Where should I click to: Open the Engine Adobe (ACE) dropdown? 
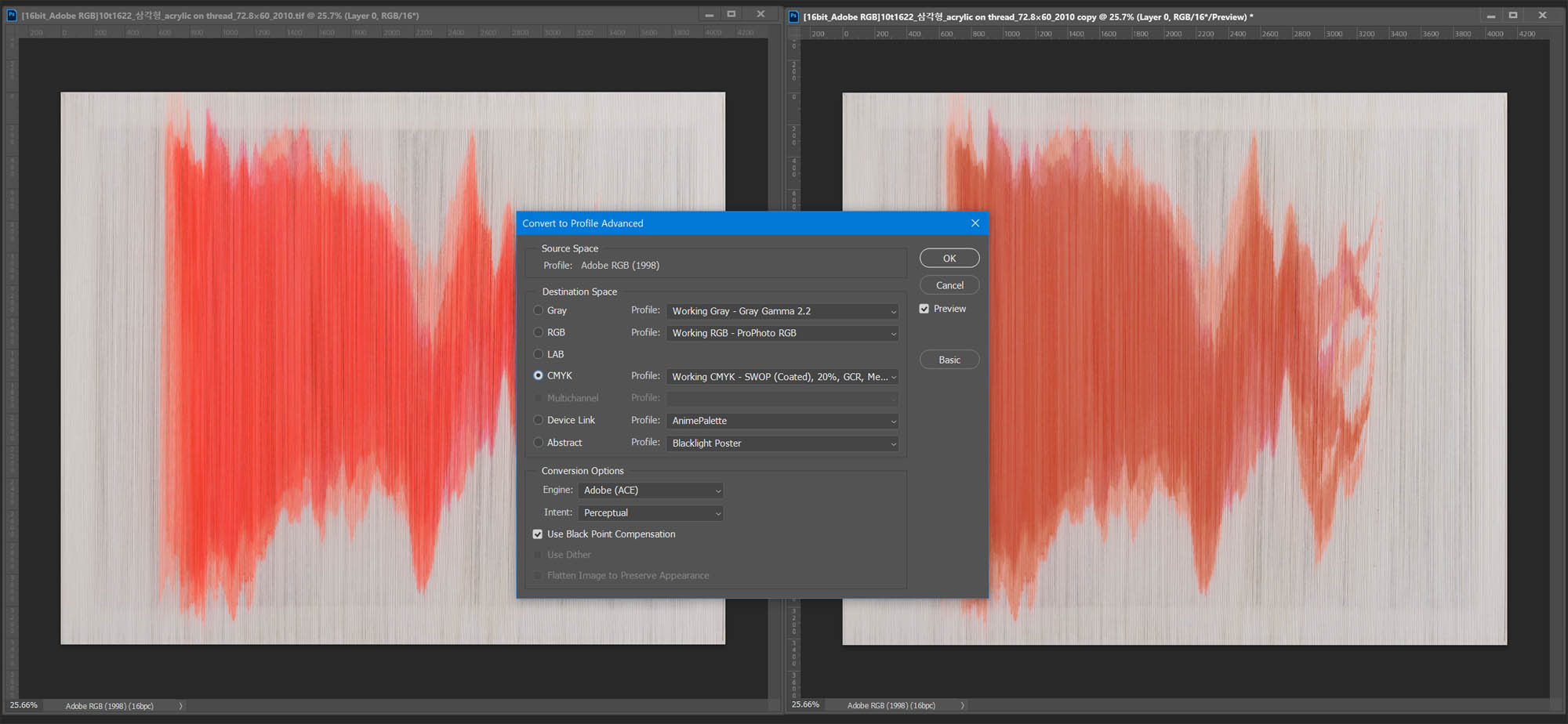pos(651,491)
